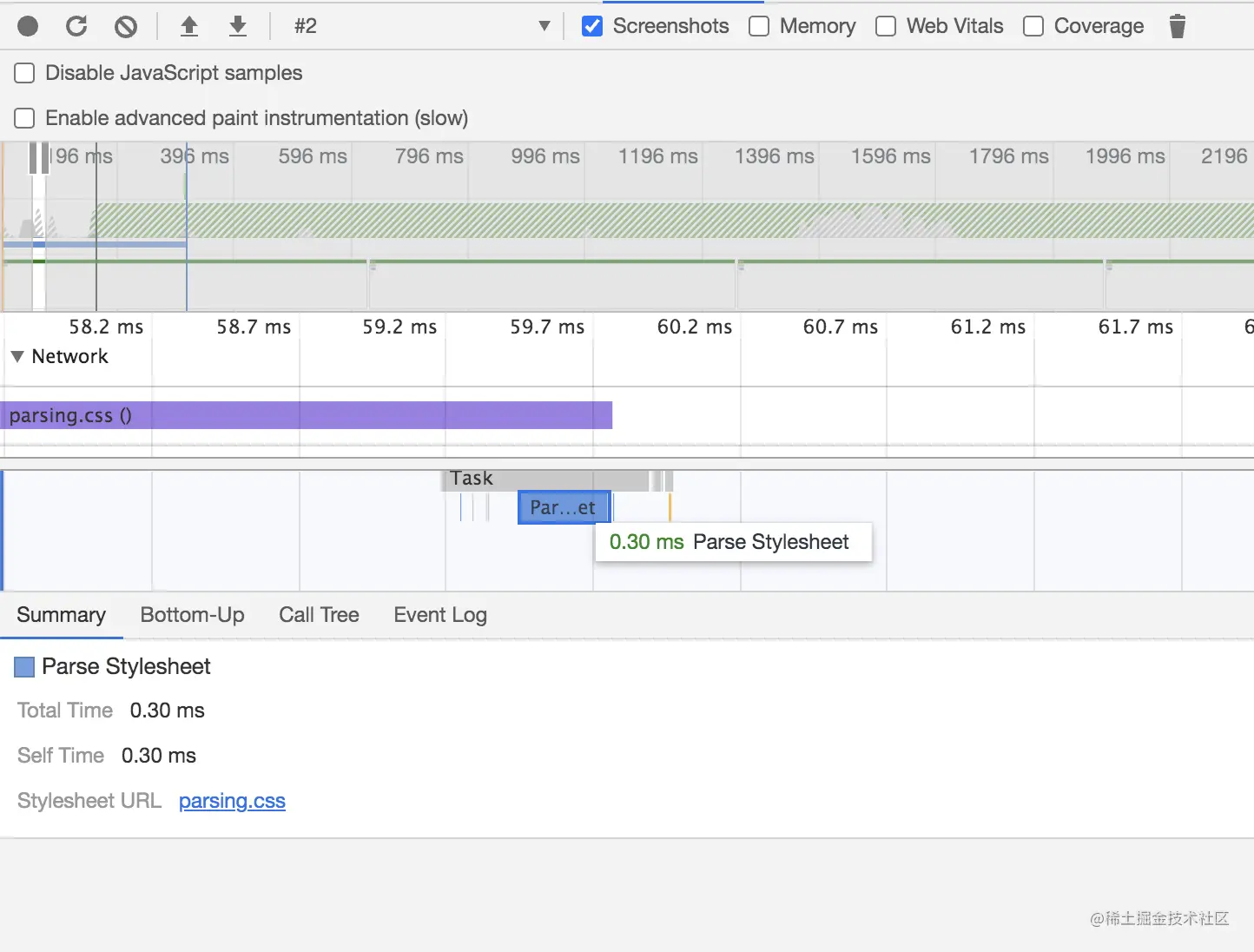Viewport: 1254px width, 952px height.
Task: Click the Parse Stylesheet summary heading
Action: (x=126, y=666)
